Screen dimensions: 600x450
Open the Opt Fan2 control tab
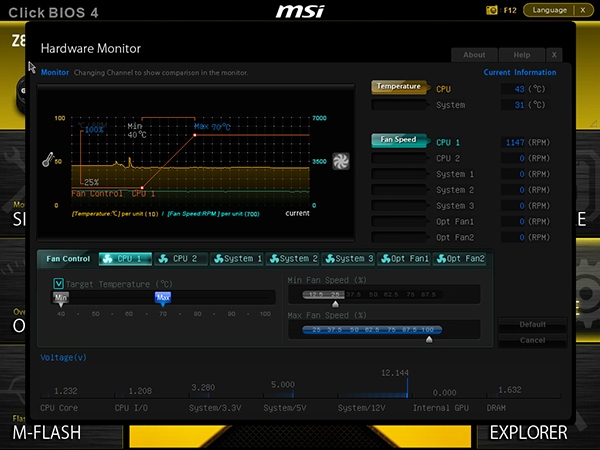click(x=460, y=259)
